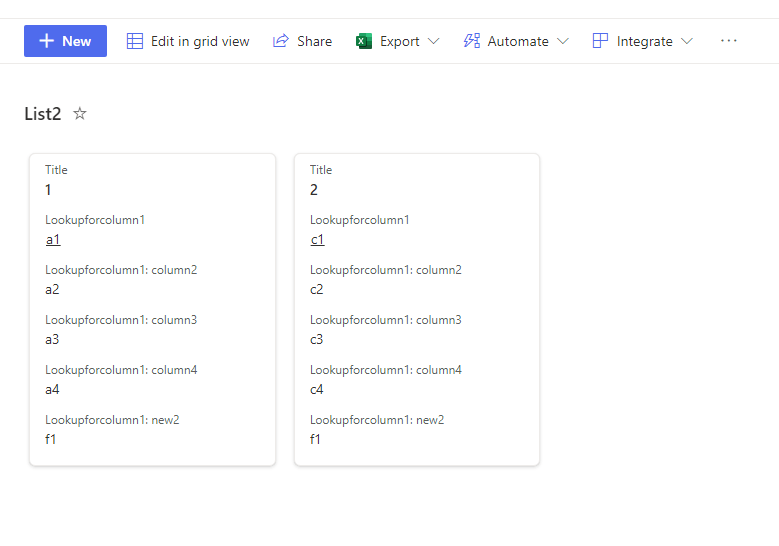
Task: Click the New item button
Action: (65, 41)
